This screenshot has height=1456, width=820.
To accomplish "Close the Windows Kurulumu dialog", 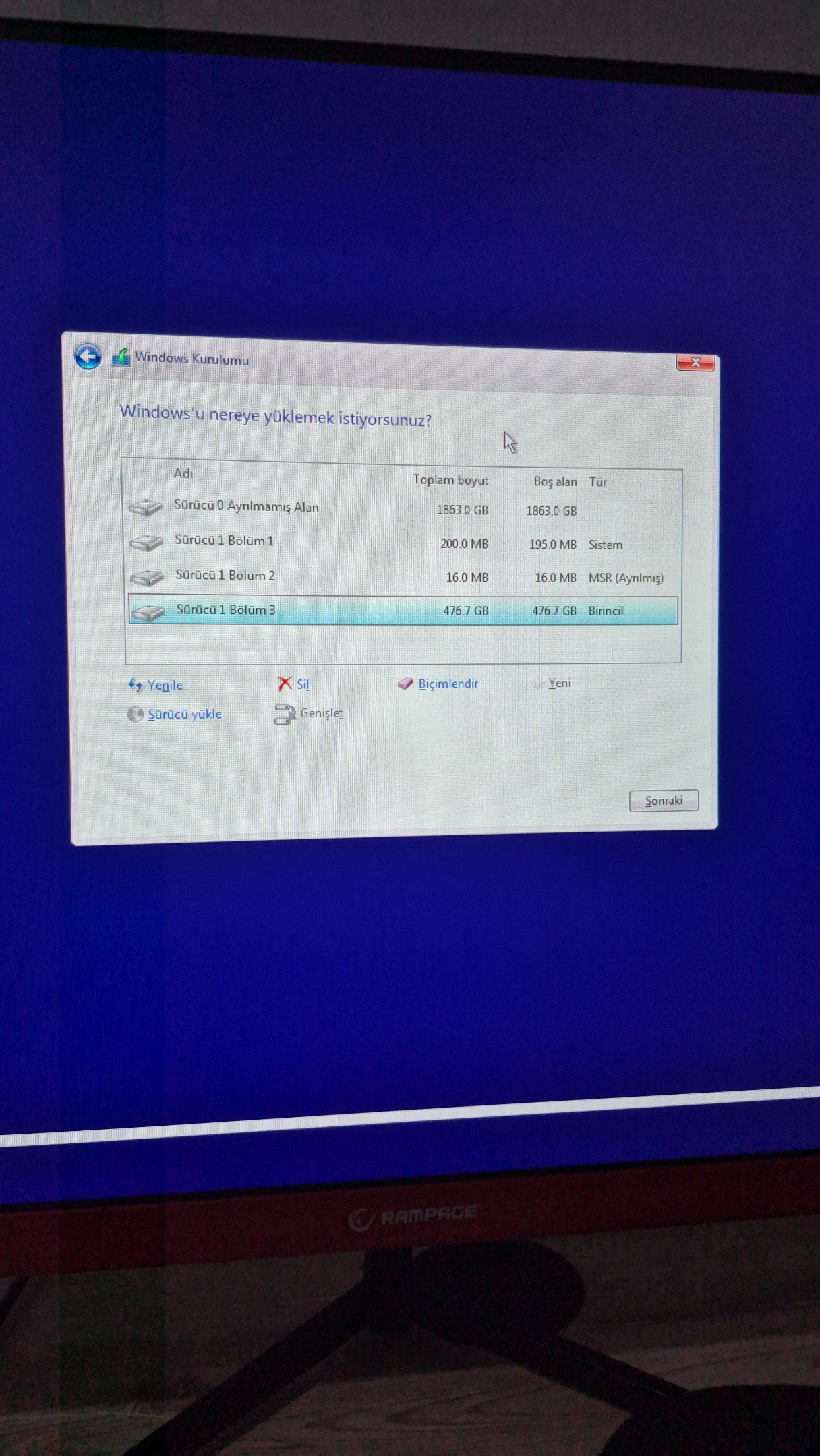I will [695, 363].
